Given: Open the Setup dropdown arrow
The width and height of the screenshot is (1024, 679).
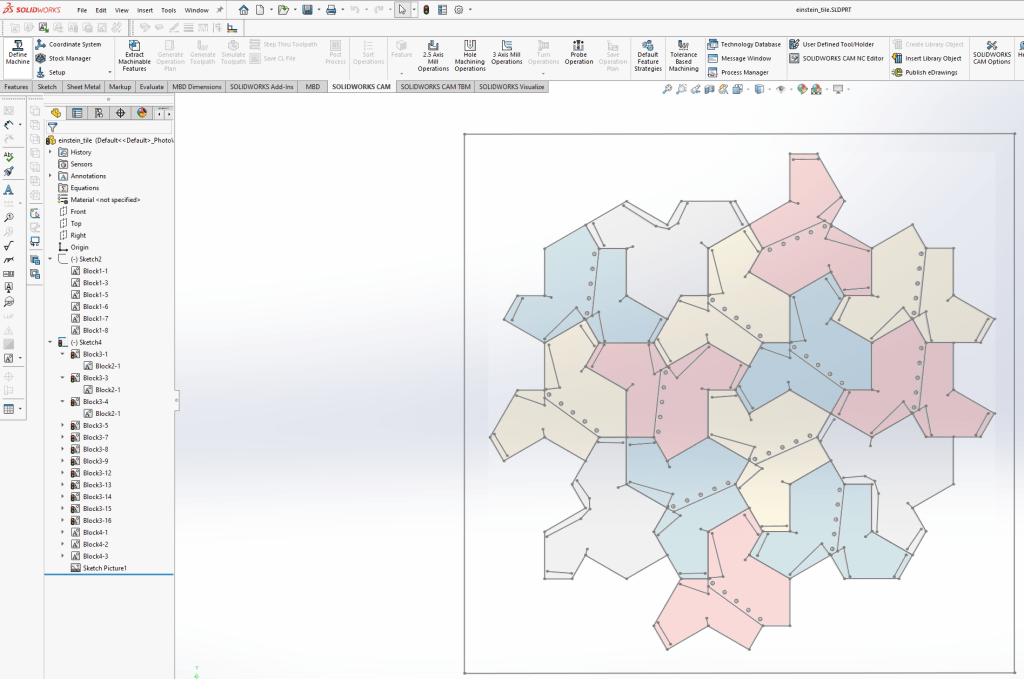Looking at the screenshot, I should pyautogui.click(x=75, y=72).
